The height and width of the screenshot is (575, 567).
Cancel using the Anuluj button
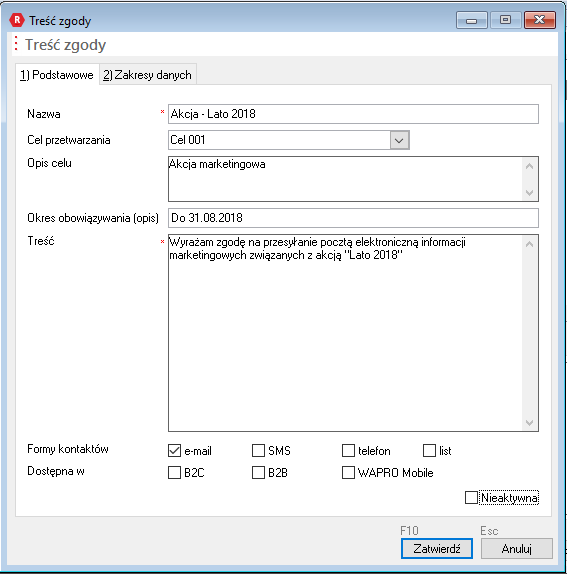pos(516,549)
